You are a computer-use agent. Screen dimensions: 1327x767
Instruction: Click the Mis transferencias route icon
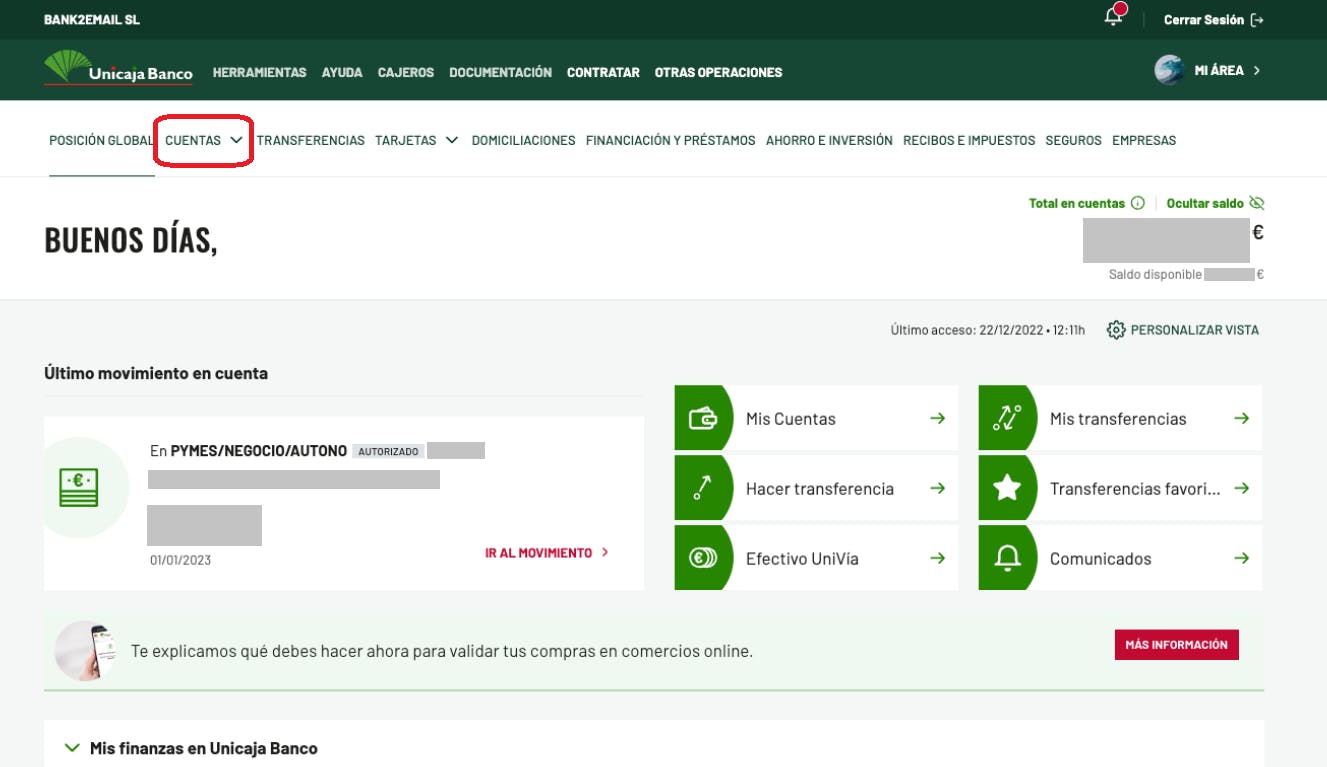[1007, 419]
